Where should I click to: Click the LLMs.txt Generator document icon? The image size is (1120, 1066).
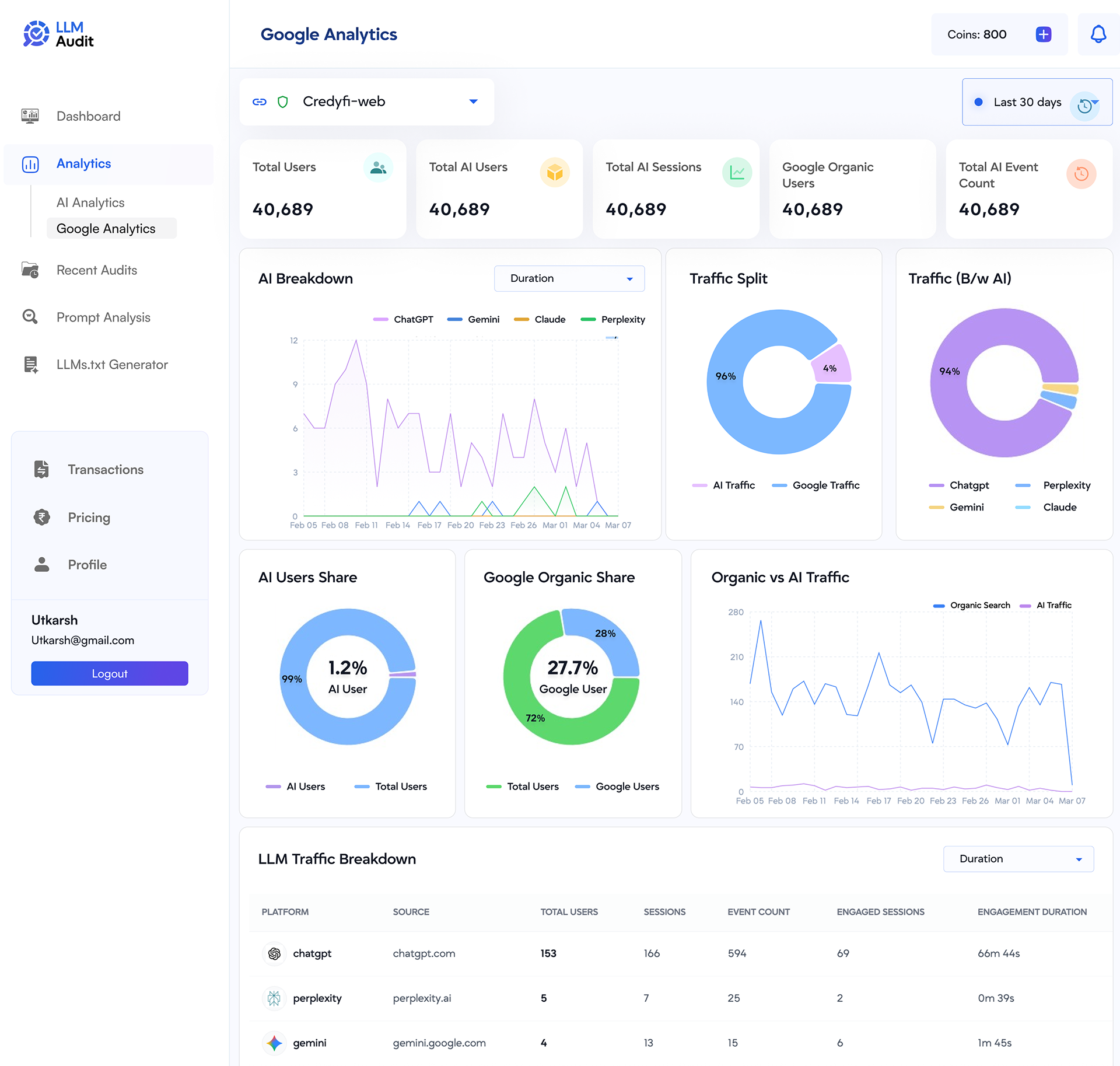(30, 364)
